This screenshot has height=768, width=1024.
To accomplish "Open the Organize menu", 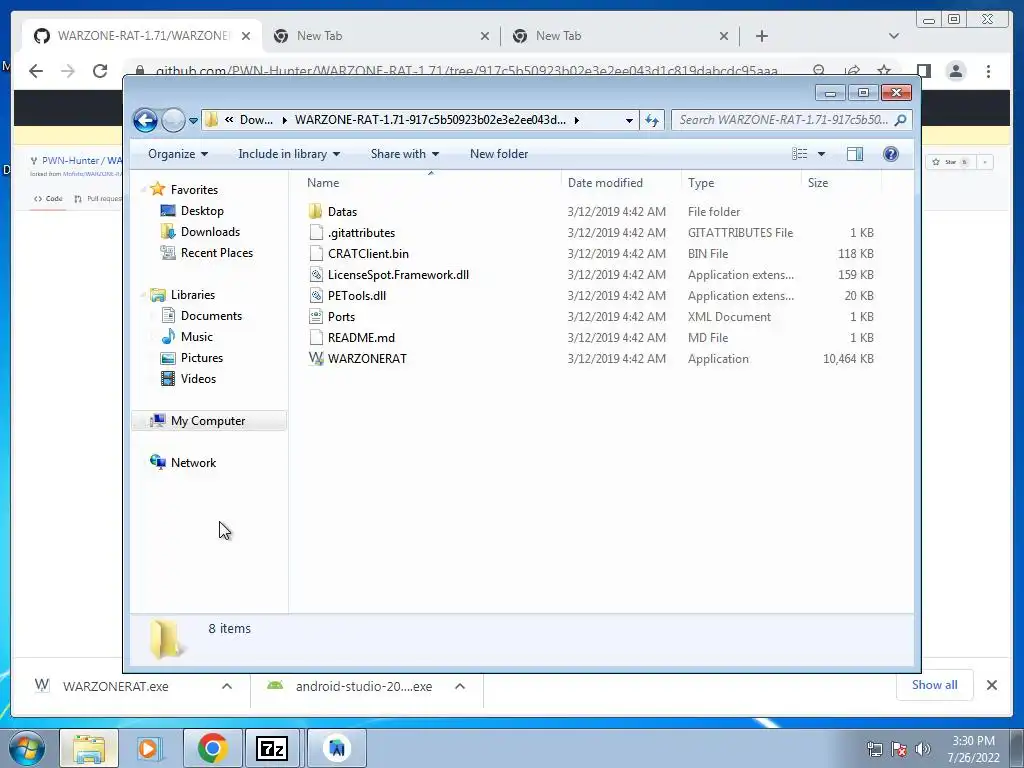I will coord(178,154).
